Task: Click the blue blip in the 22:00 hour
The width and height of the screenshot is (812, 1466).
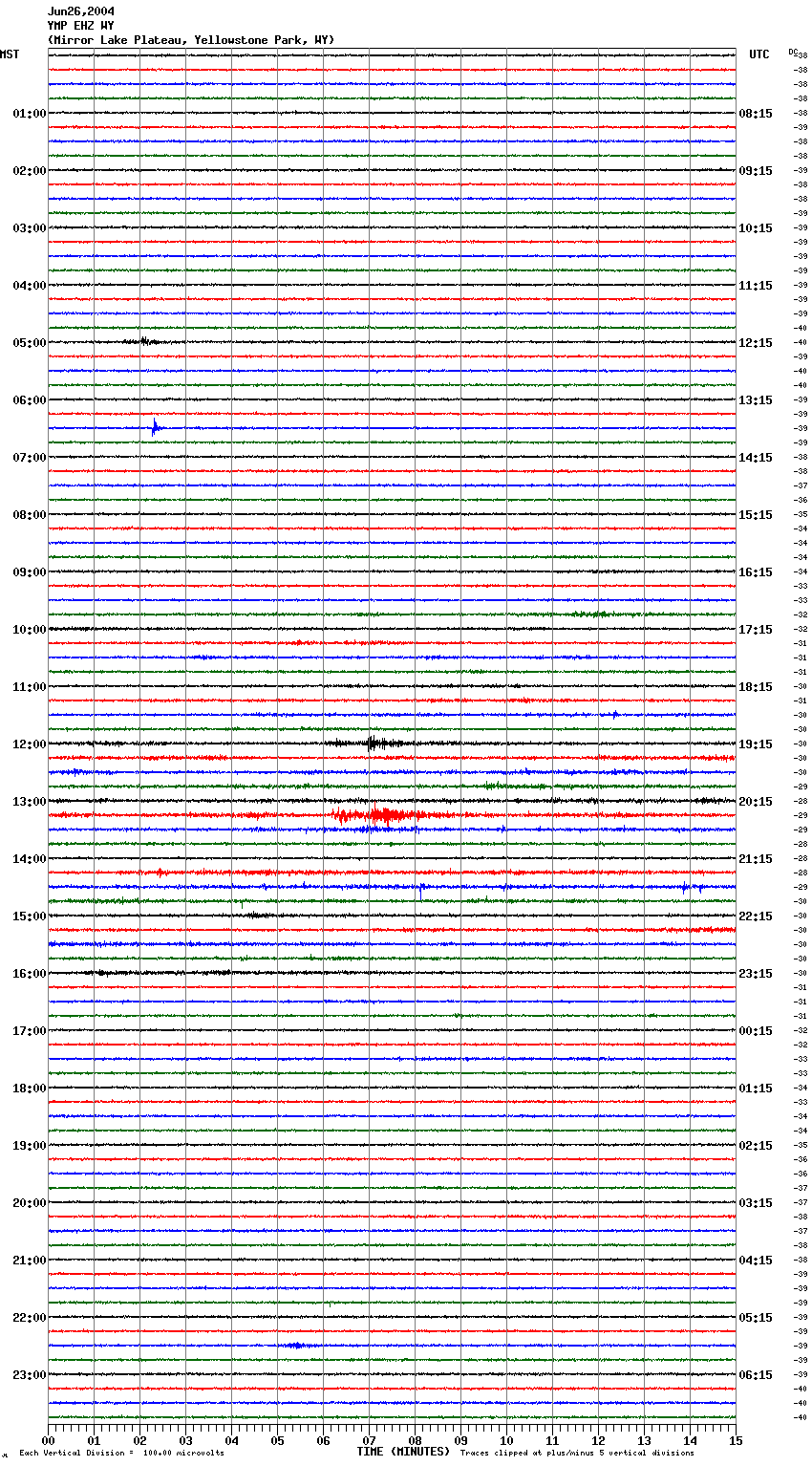Action: pyautogui.click(x=296, y=1346)
